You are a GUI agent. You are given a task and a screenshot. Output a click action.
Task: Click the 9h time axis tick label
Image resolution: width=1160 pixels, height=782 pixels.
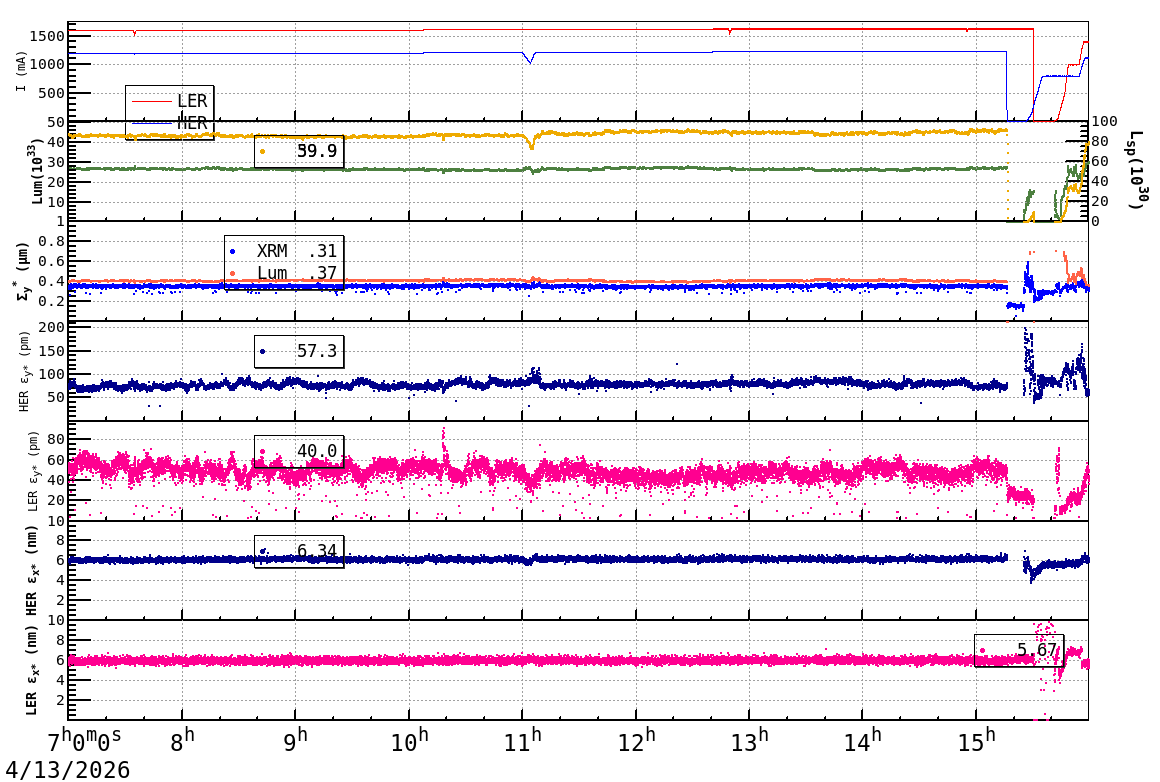[296, 742]
